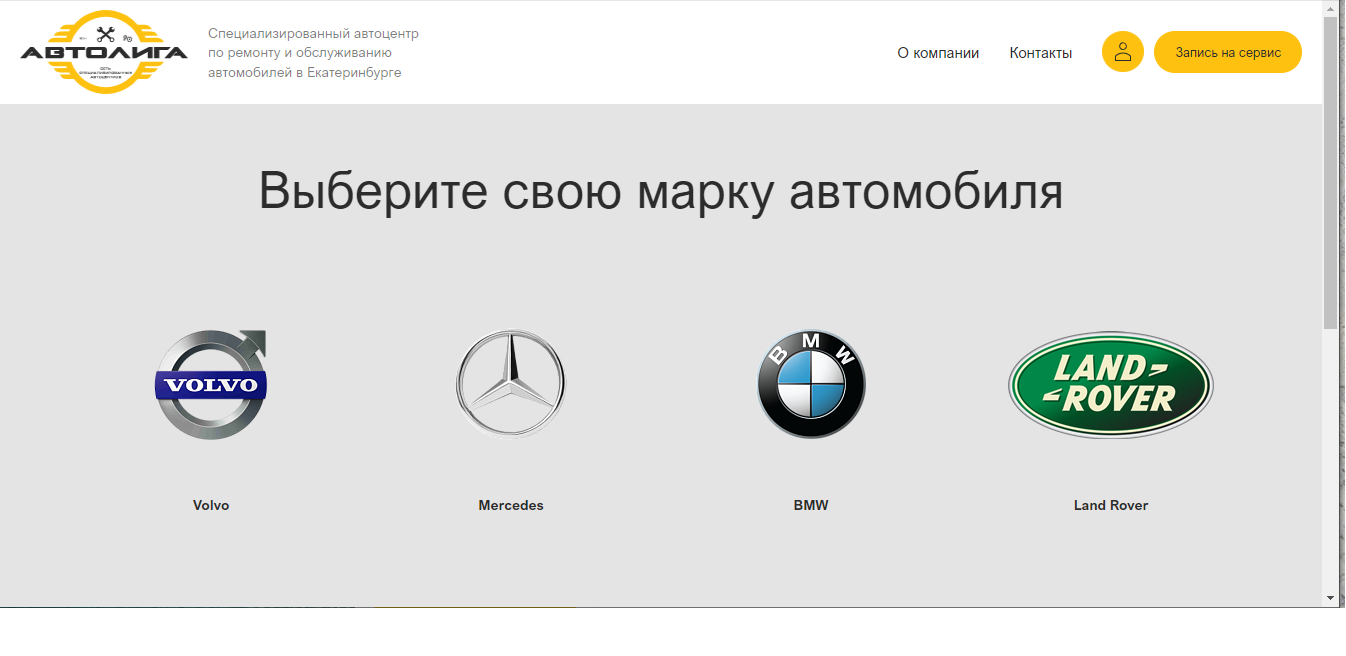Select the Mercedes star logo
This screenshot has height=656, width=1346.
point(511,384)
